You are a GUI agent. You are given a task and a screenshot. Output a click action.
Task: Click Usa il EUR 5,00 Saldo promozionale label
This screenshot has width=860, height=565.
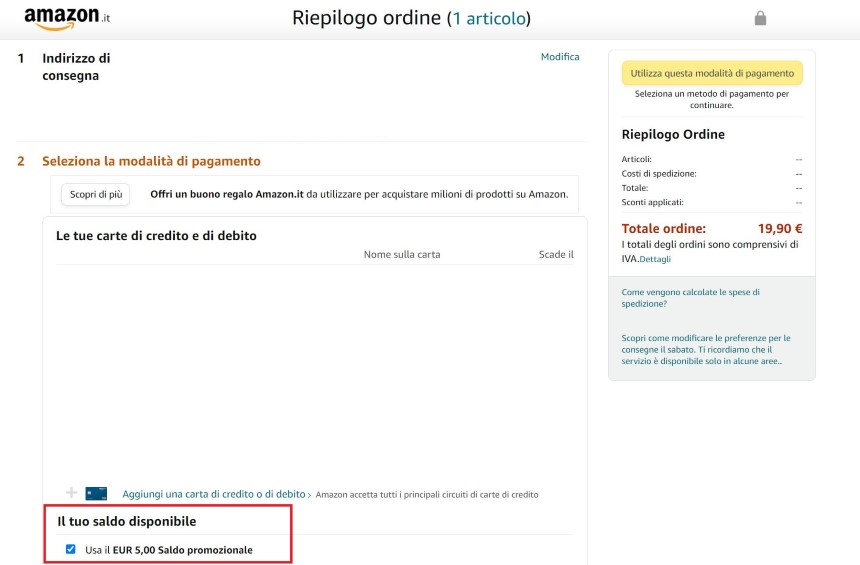coord(169,550)
